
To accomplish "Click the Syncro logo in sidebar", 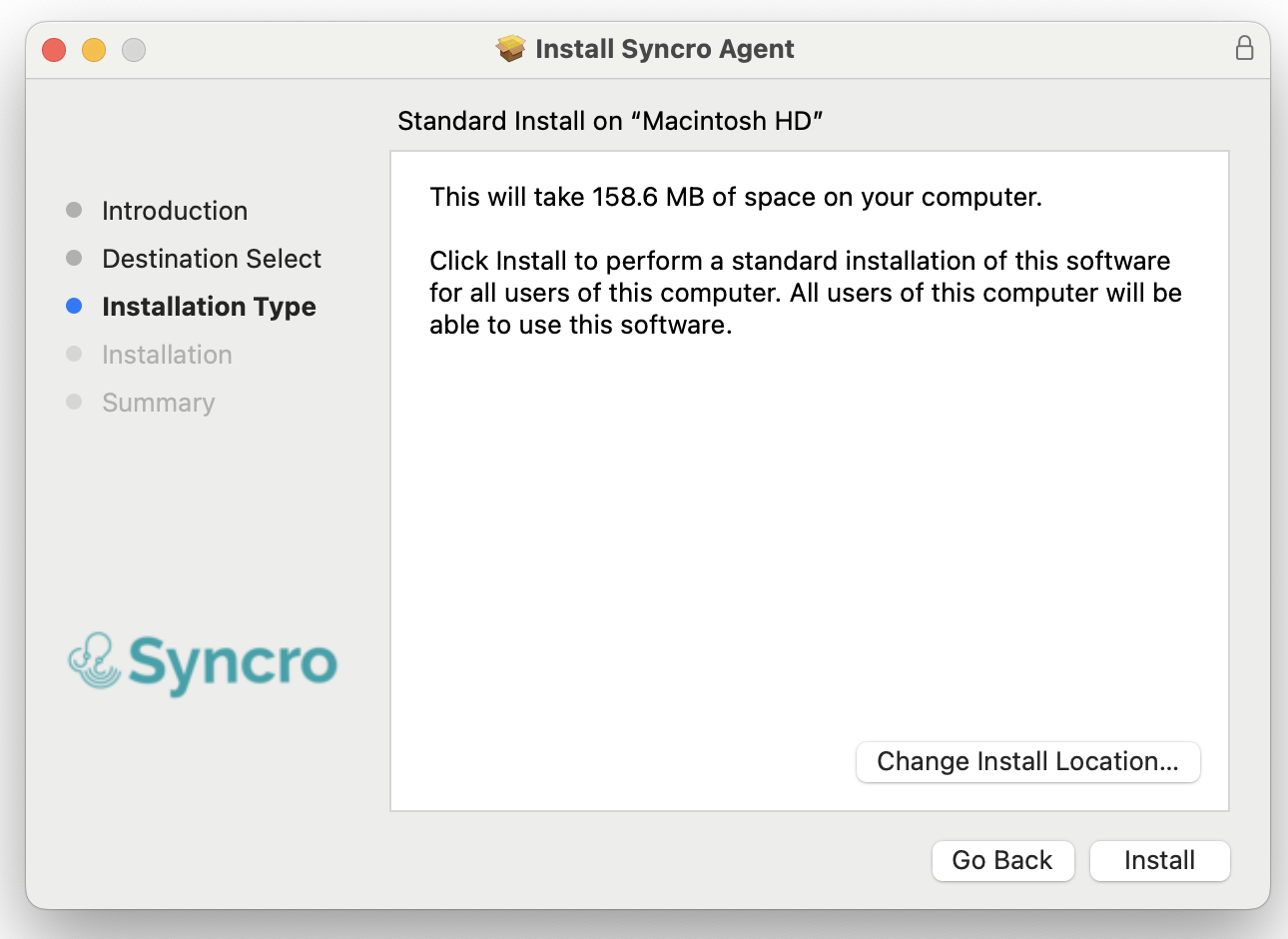I will (203, 663).
